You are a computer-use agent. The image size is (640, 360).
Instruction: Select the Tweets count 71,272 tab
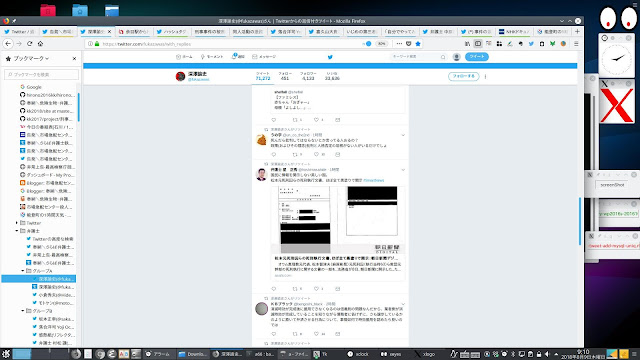[x=263, y=76]
